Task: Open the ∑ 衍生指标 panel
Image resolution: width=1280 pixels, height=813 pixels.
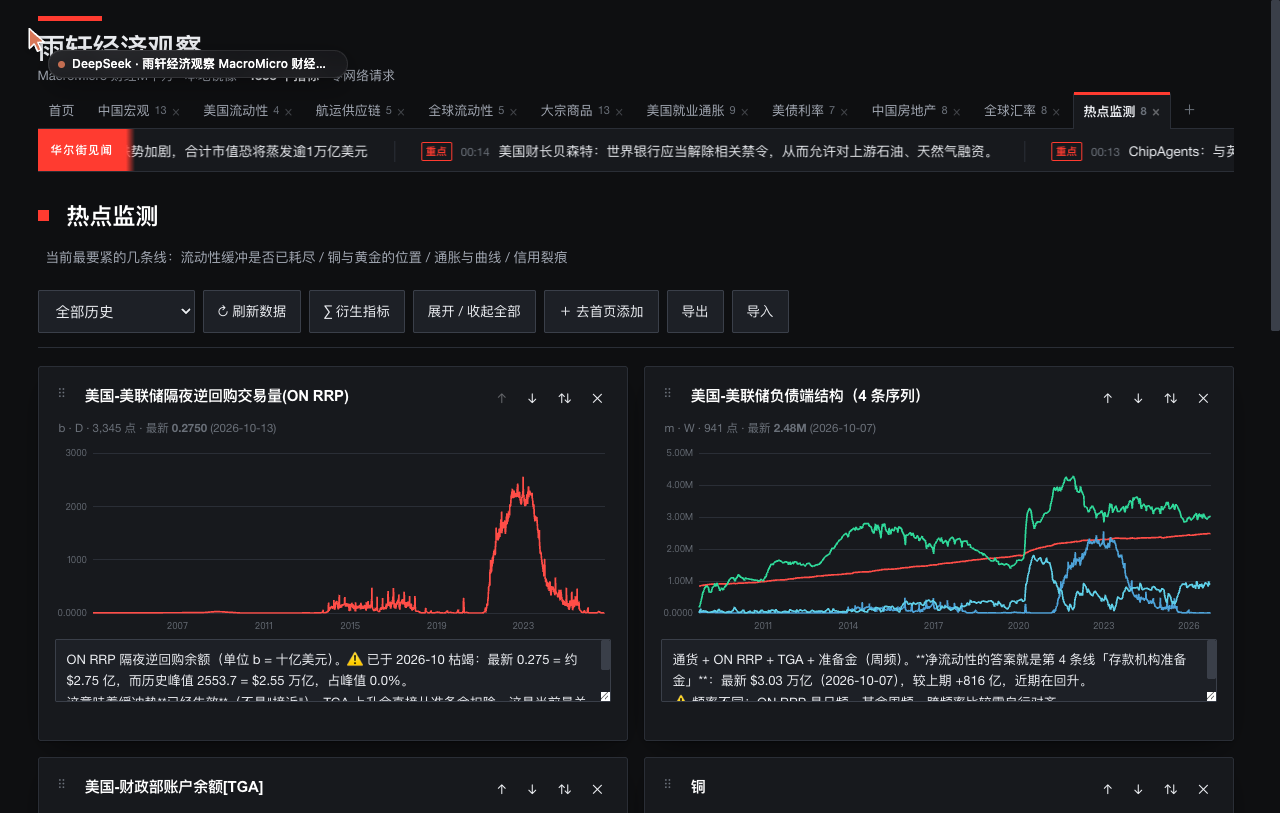Action: coord(357,311)
